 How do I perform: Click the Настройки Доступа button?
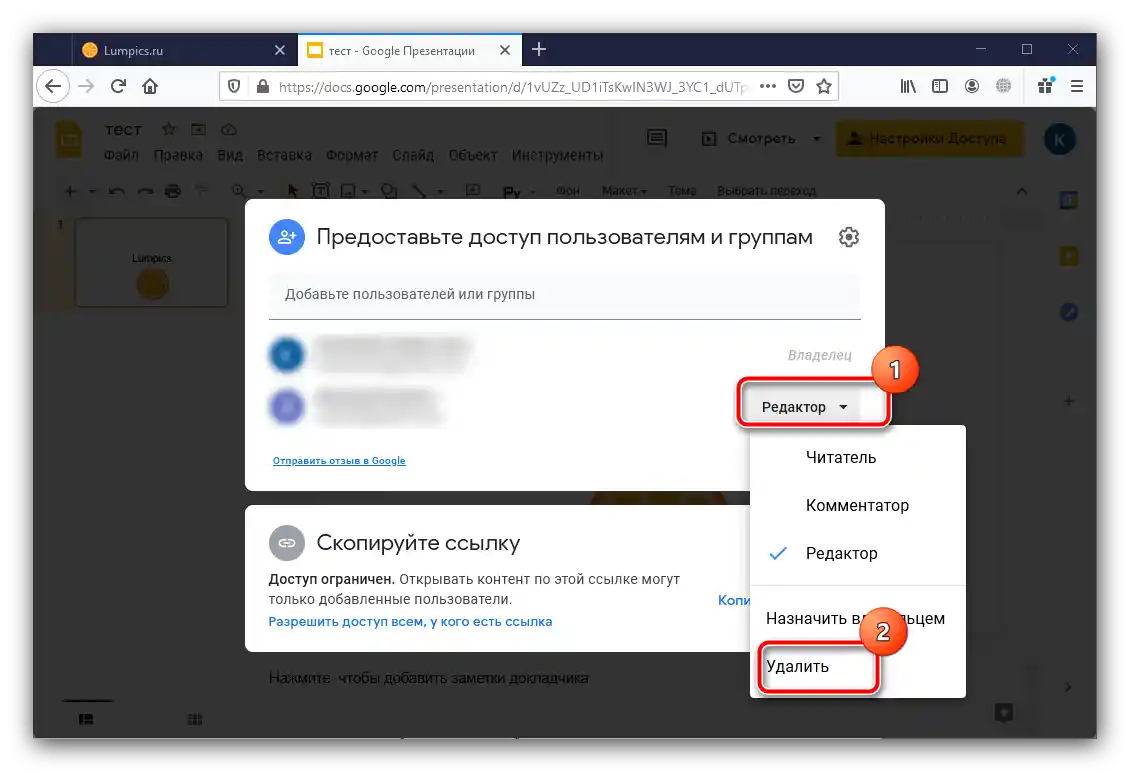click(929, 138)
